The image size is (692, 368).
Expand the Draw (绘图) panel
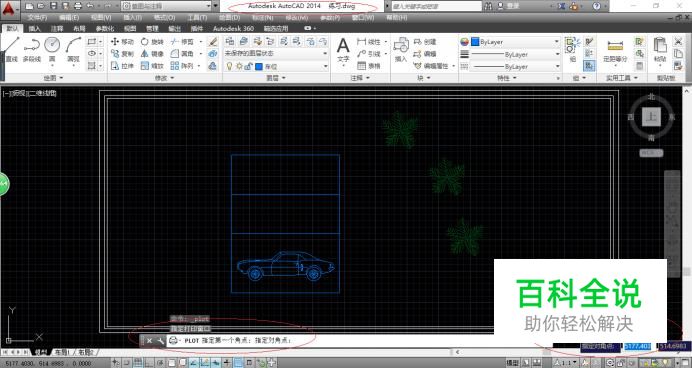click(53, 78)
